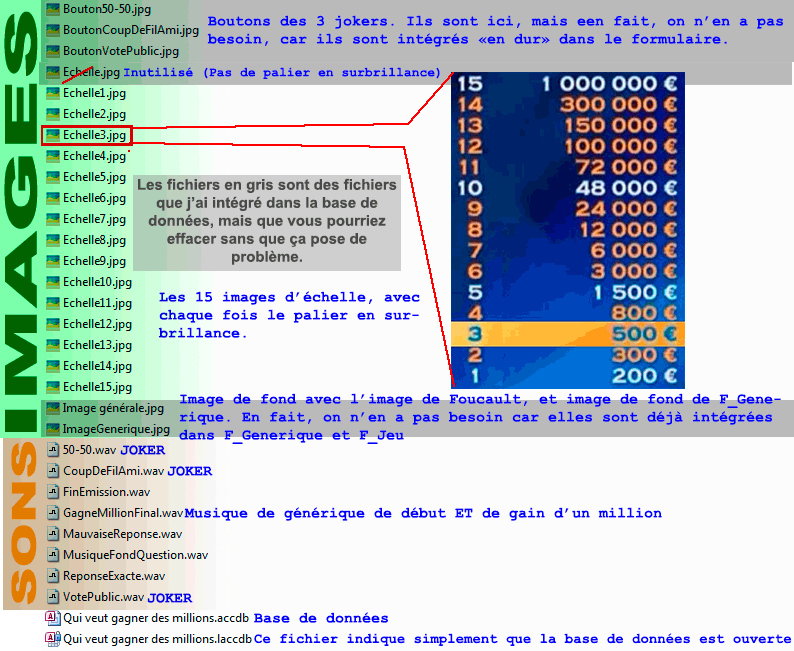Select the file name Bouton50-50.jpg
Image resolution: width=794 pixels, height=651 pixels.
[x=107, y=9]
